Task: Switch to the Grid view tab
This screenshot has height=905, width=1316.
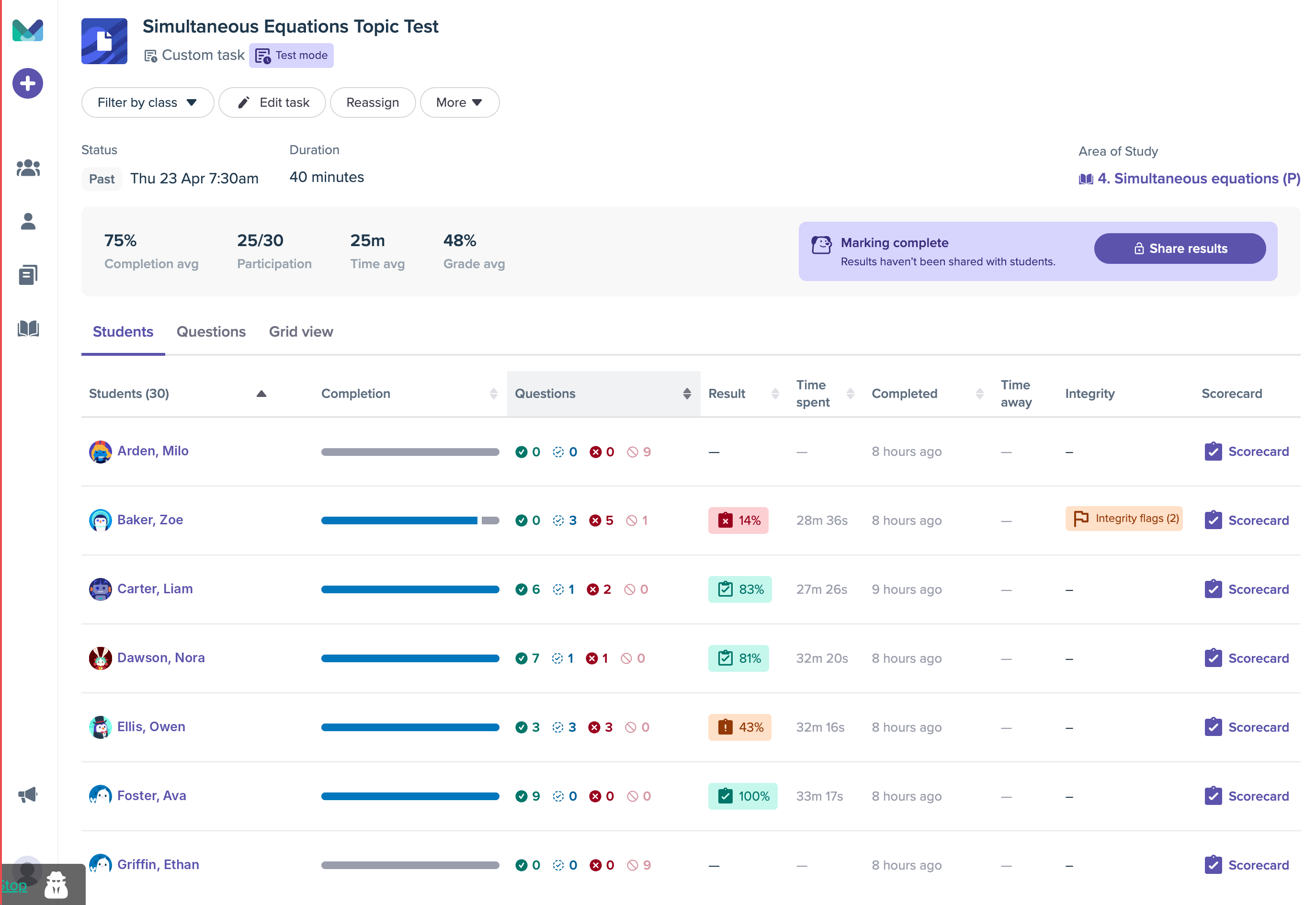Action: pyautogui.click(x=301, y=332)
